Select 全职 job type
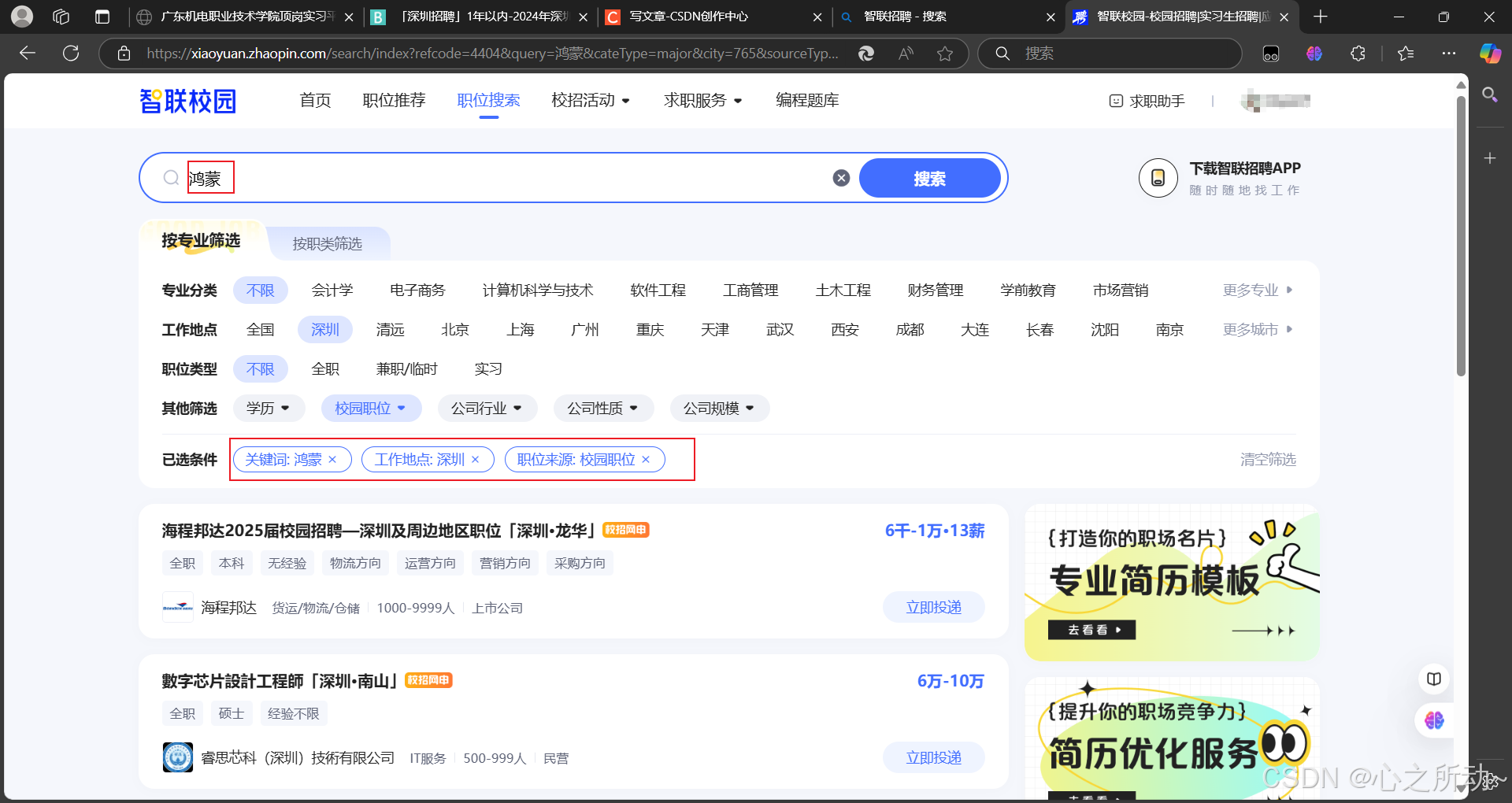The height and width of the screenshot is (803, 1512). click(325, 369)
